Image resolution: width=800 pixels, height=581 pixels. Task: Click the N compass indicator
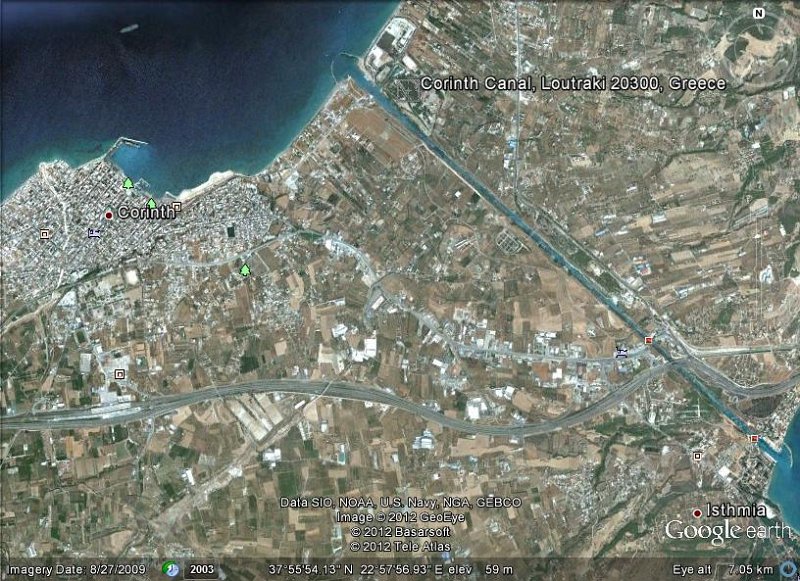[759, 14]
